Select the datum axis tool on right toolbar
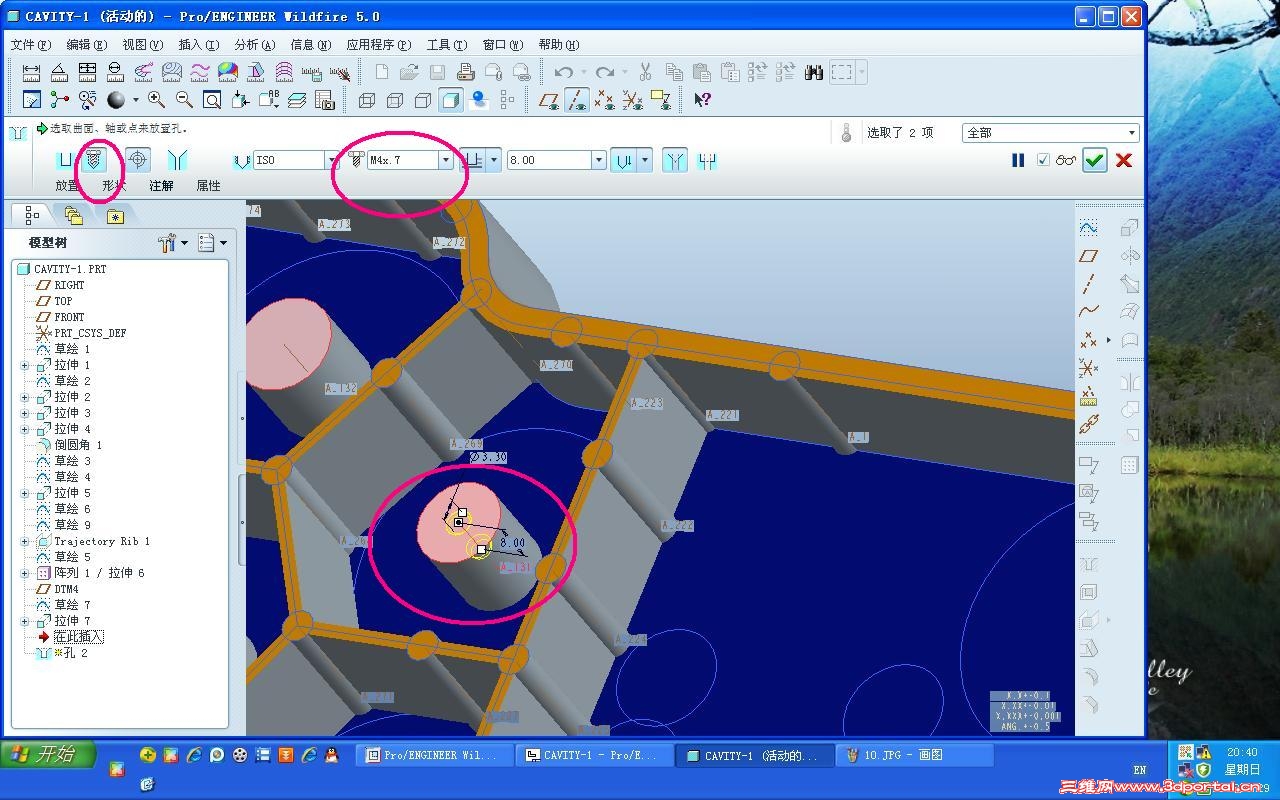The image size is (1280, 800). click(1089, 284)
